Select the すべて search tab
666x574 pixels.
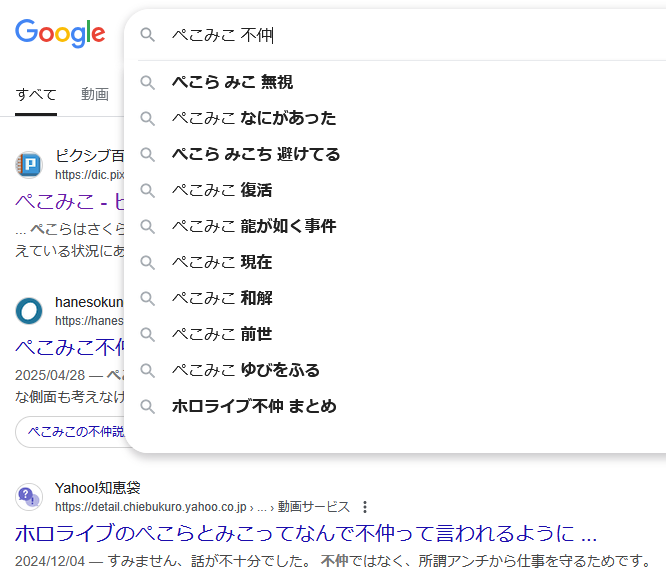(36, 95)
